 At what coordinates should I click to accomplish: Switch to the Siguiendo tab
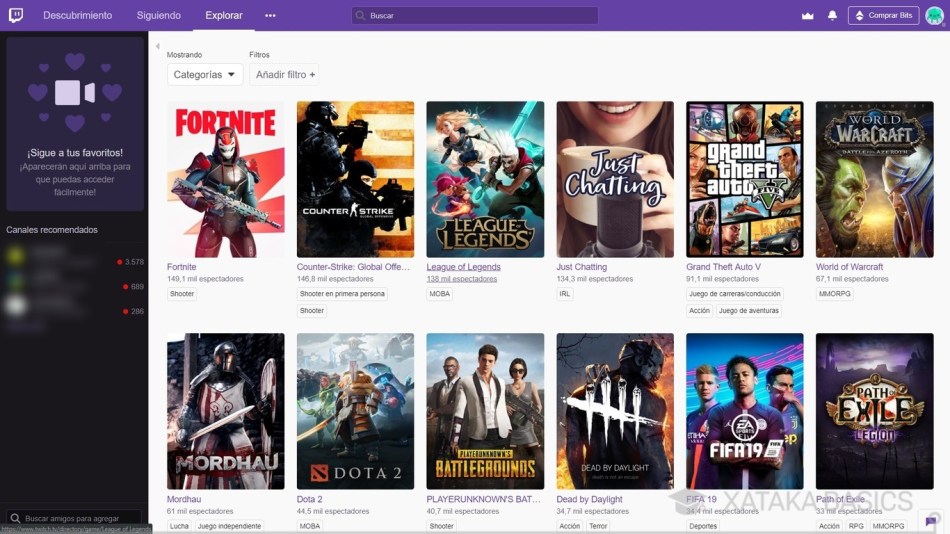pyautogui.click(x=159, y=16)
